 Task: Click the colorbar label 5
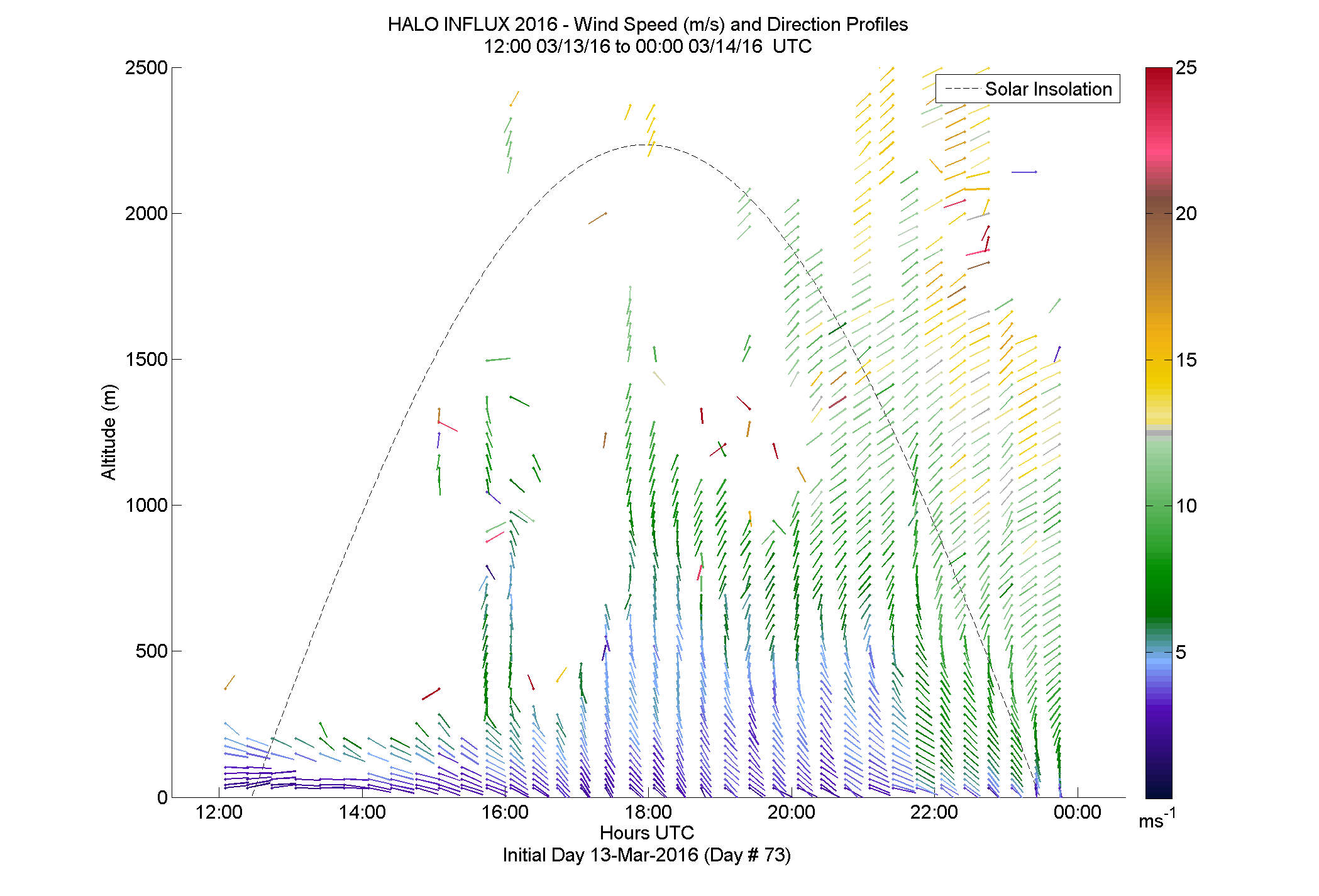(x=1181, y=652)
